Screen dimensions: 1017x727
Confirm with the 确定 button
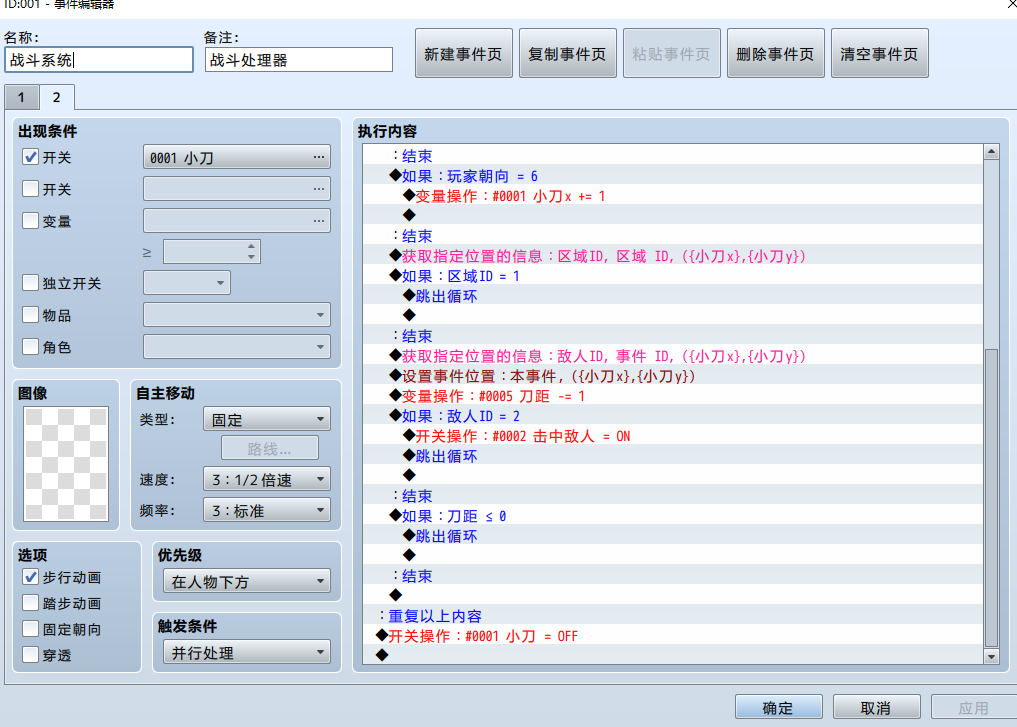[778, 708]
